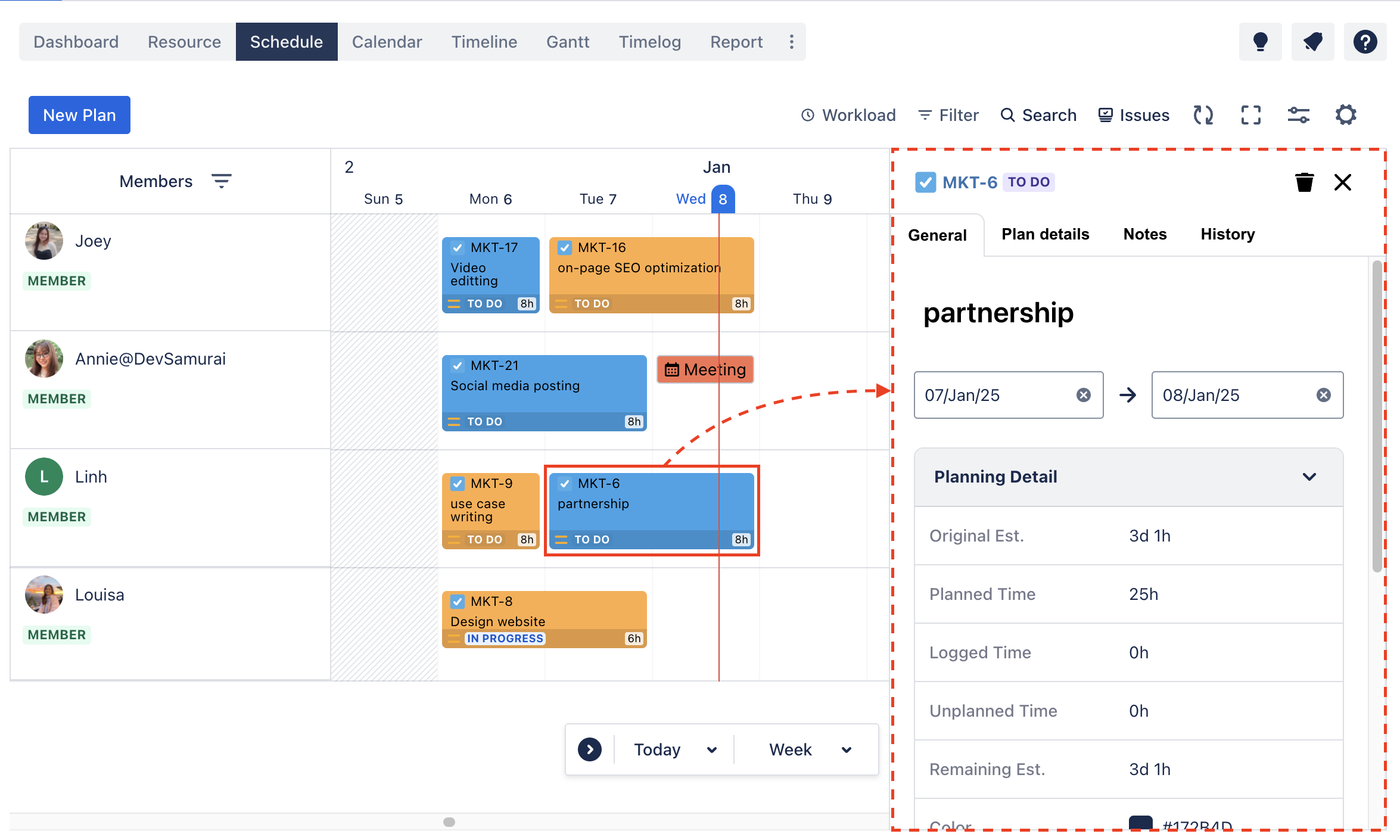Open the Plan details tab

1045,234
